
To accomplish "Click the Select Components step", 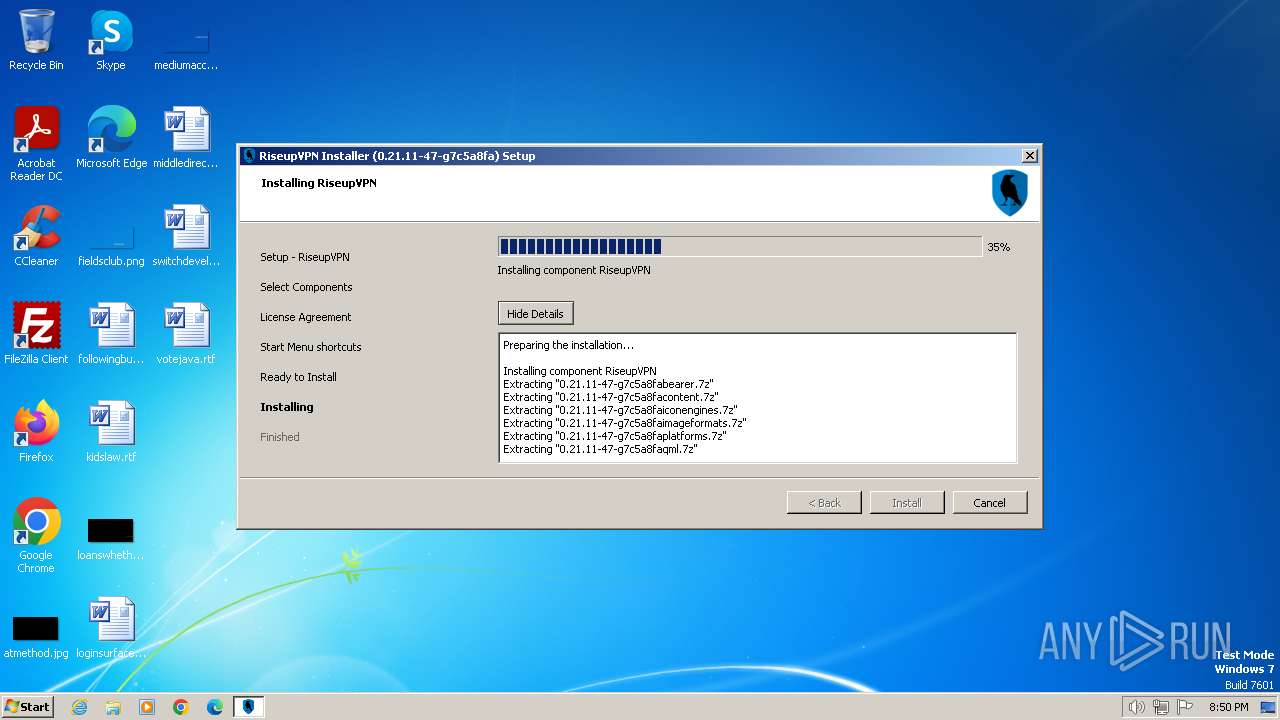I will pos(306,287).
